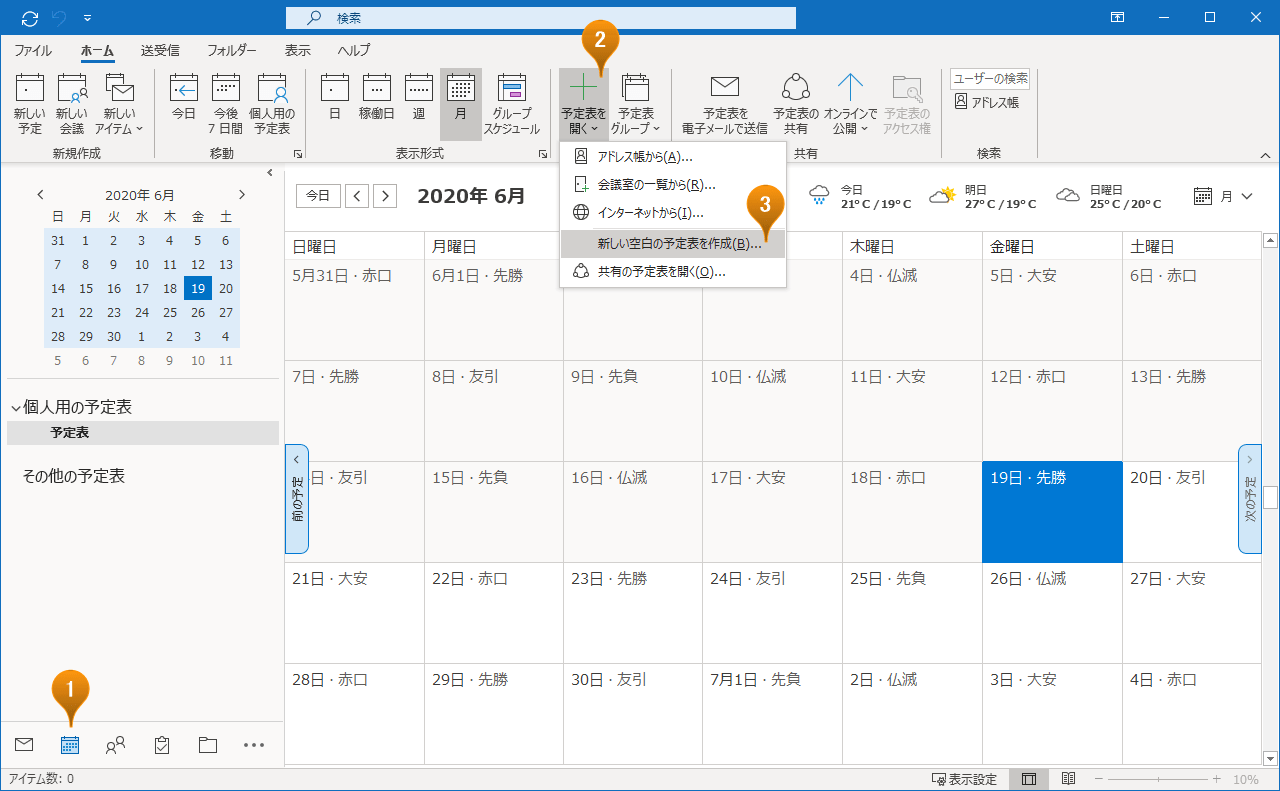1280x791 pixels.
Task: Select 予定表 in the folder list
Action: click(x=143, y=433)
